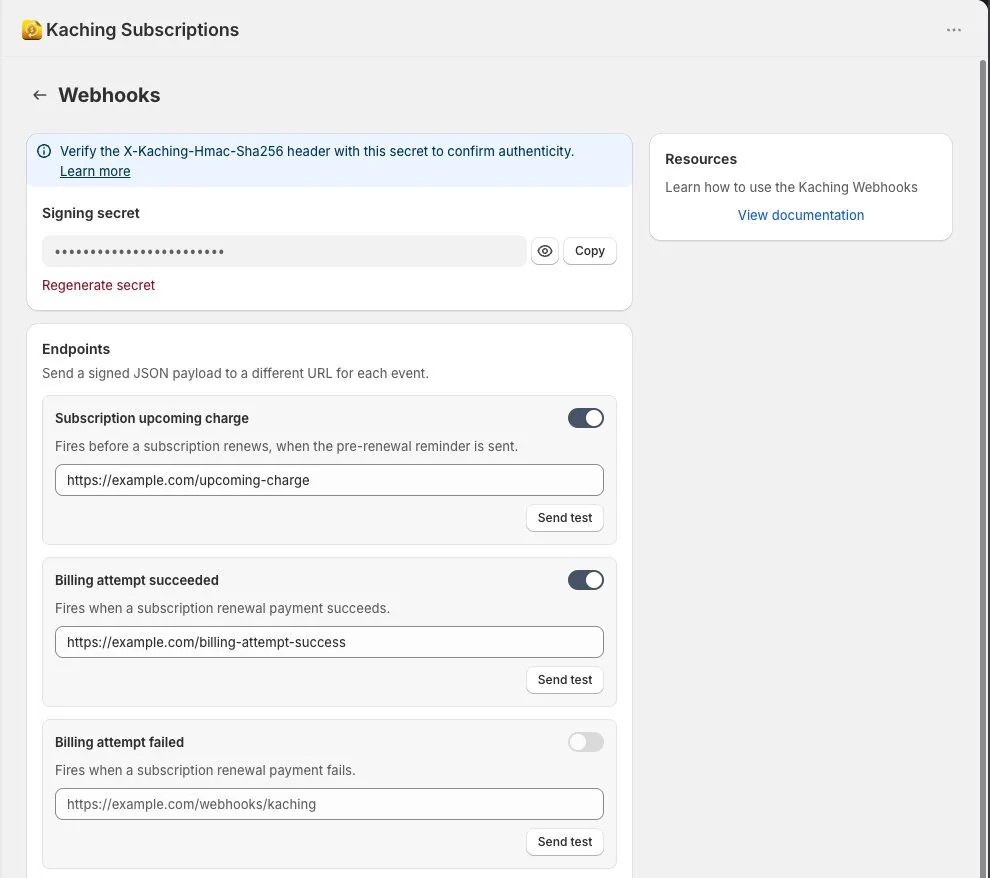Click the info icon in the verification banner
The width and height of the screenshot is (990, 878).
44,151
